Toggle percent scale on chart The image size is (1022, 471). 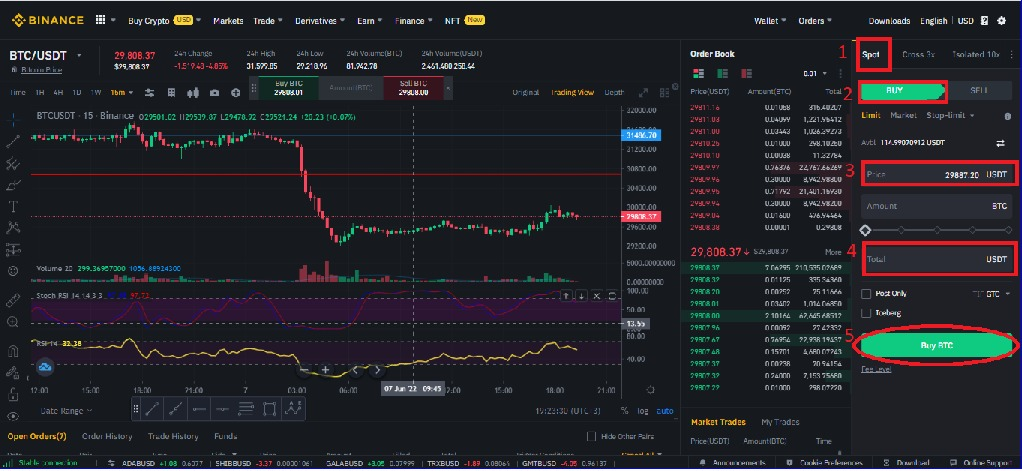coord(624,411)
